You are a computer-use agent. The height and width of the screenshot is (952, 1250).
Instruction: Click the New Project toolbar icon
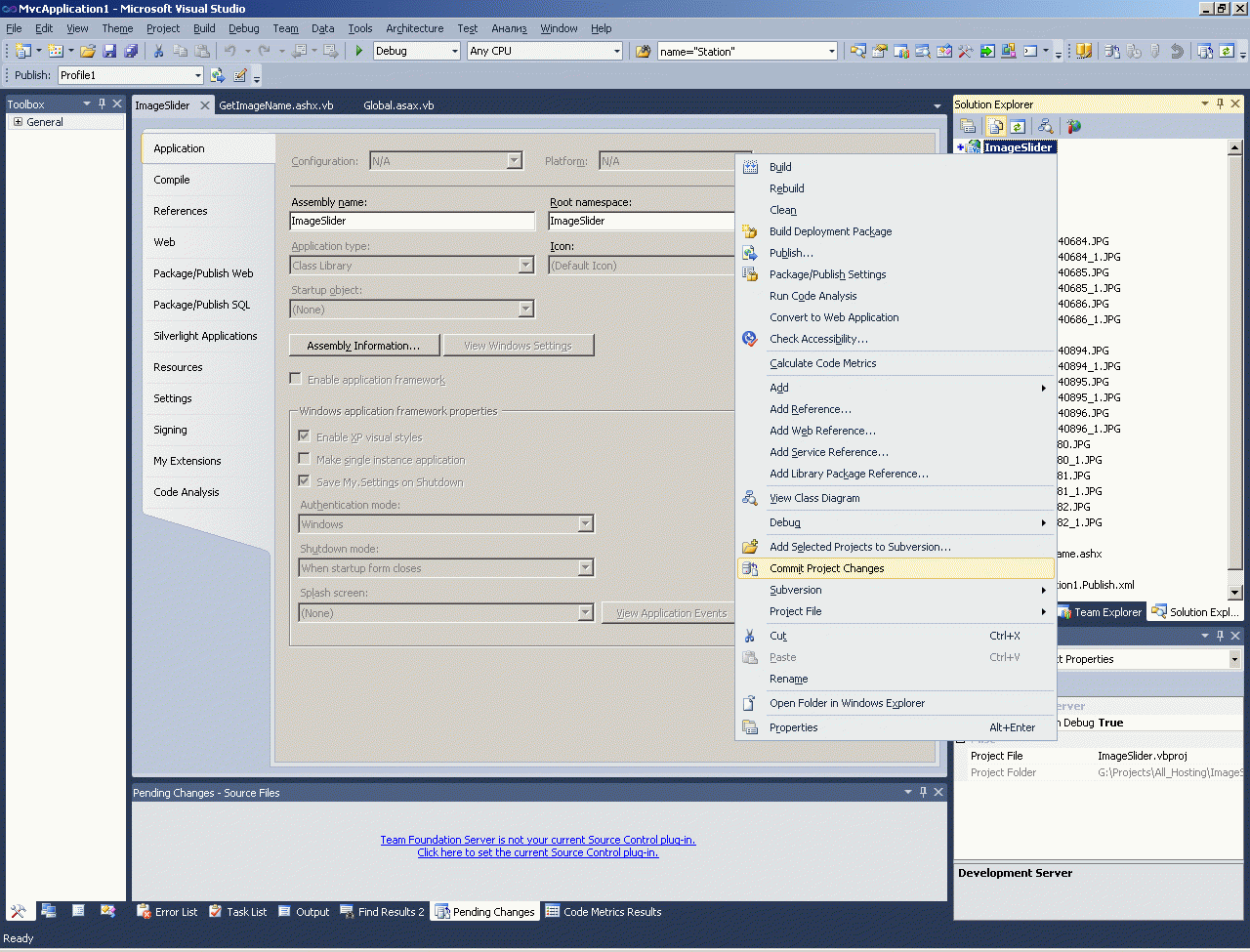(23, 51)
